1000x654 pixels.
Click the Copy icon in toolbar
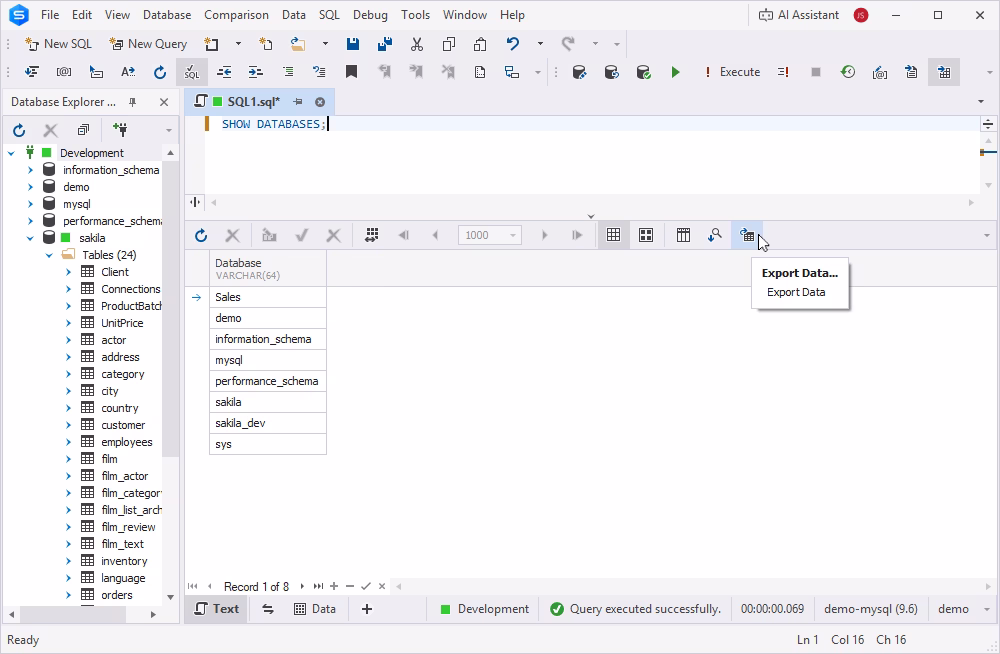[x=448, y=44]
